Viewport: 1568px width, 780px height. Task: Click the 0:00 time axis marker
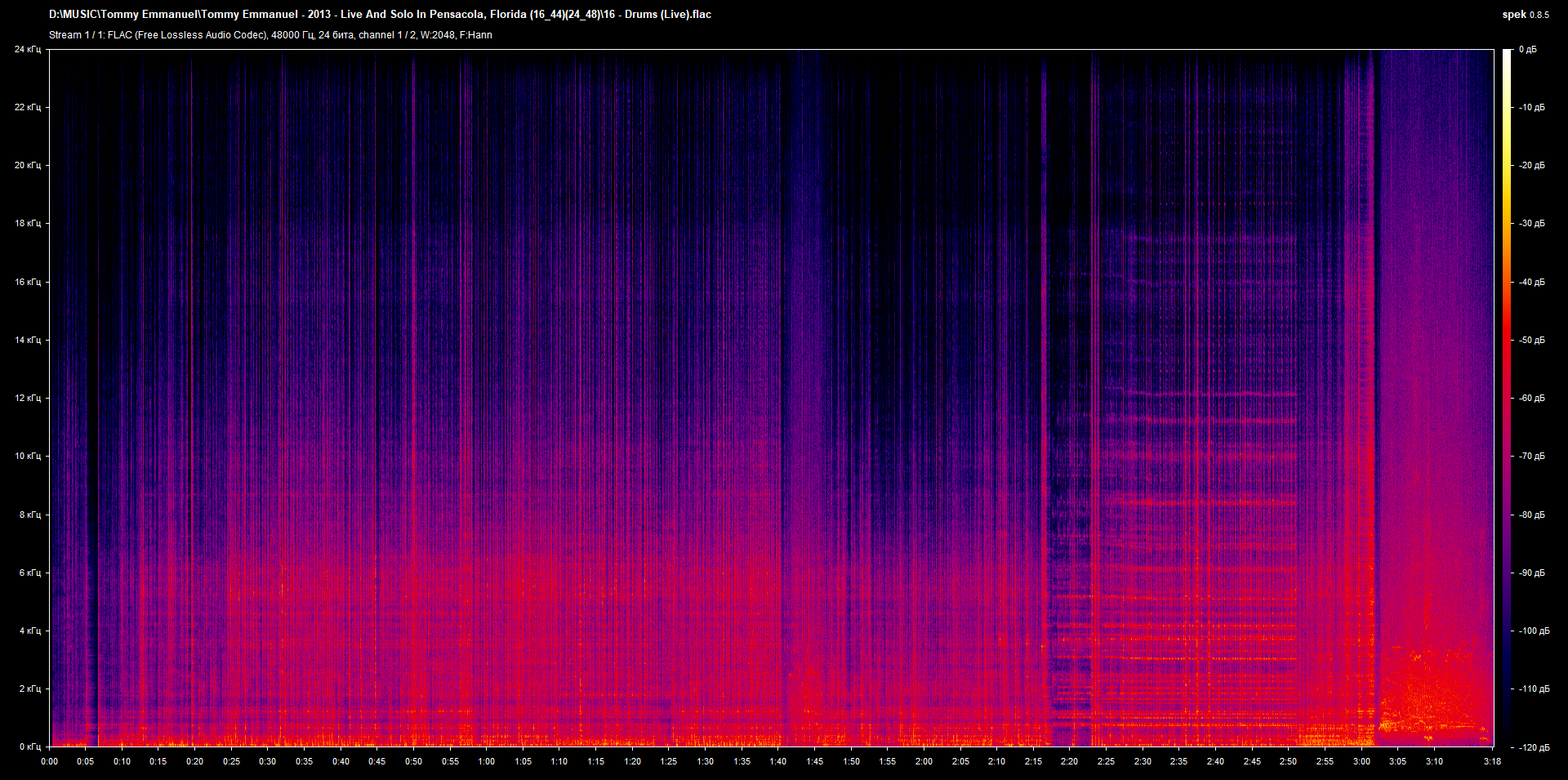[49, 761]
